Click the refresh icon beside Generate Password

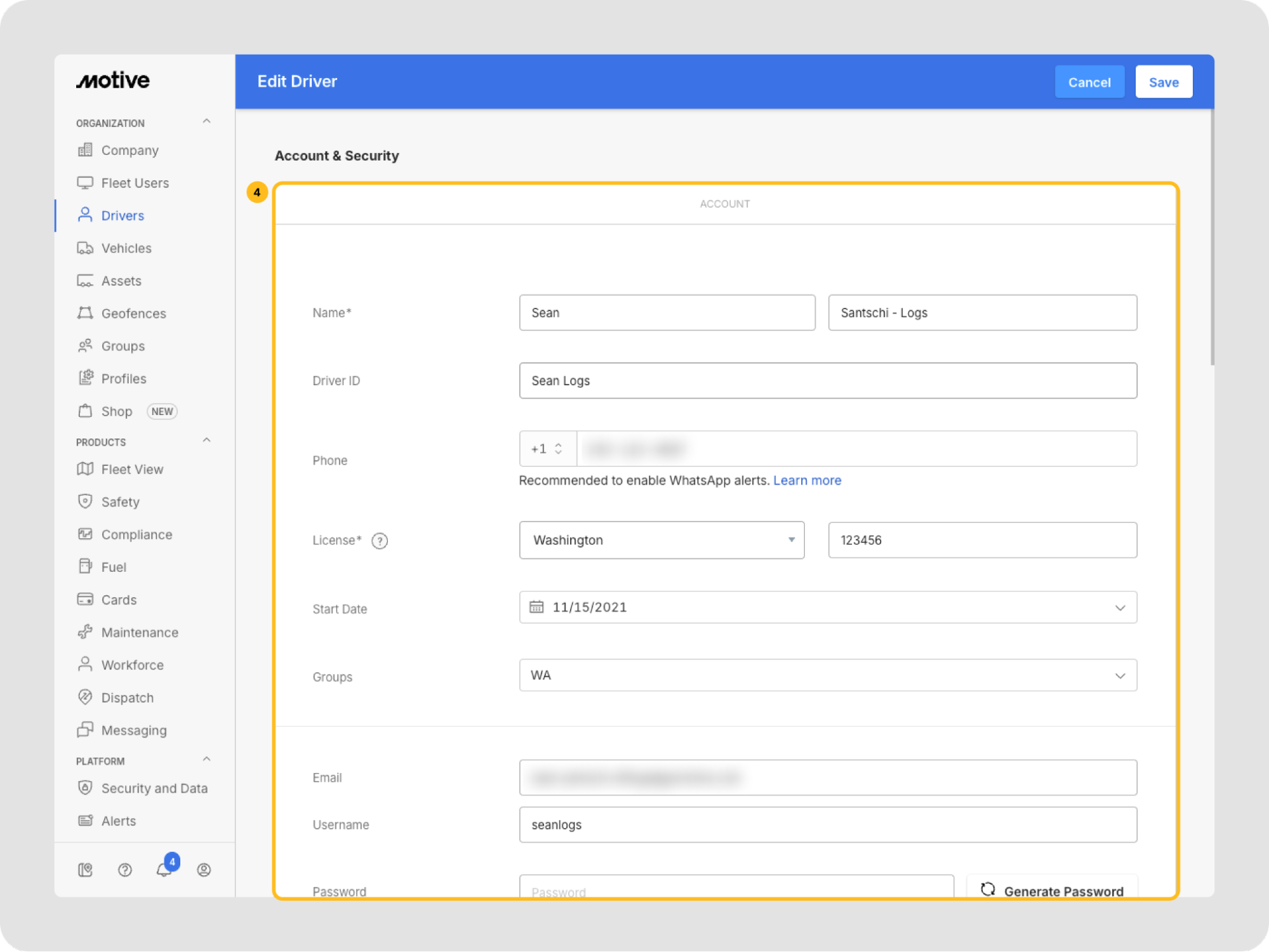tap(988, 890)
